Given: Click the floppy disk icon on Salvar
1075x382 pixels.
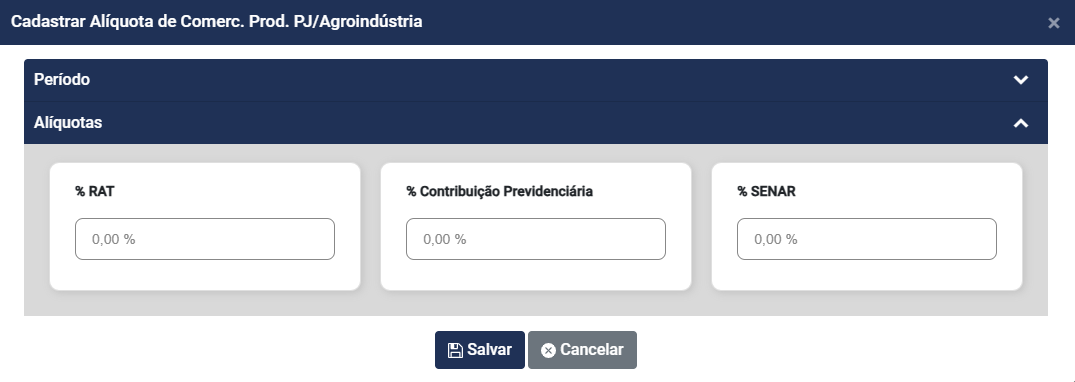Looking at the screenshot, I should click(455, 350).
